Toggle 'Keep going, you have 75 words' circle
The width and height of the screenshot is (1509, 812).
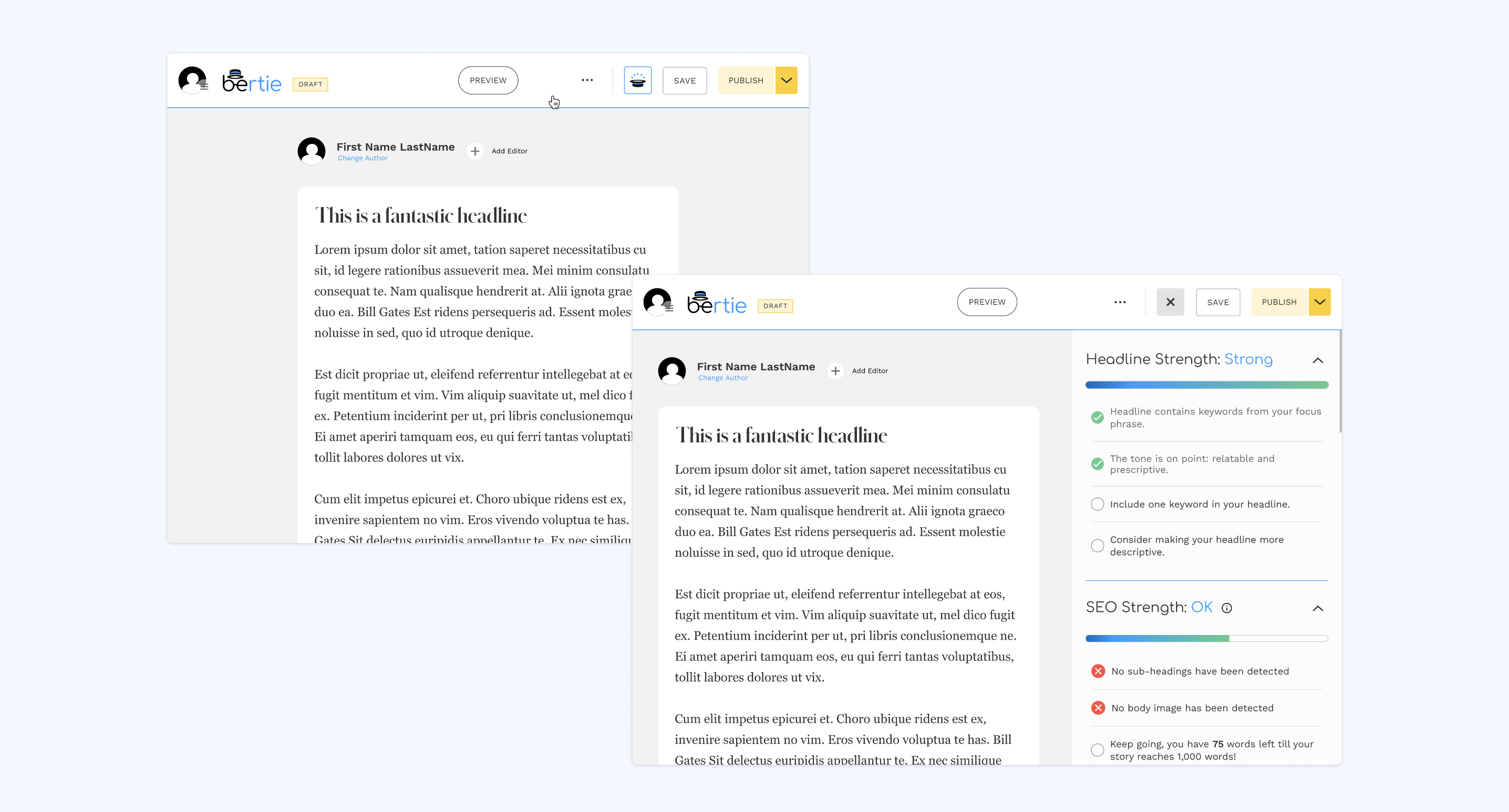coord(1097,750)
